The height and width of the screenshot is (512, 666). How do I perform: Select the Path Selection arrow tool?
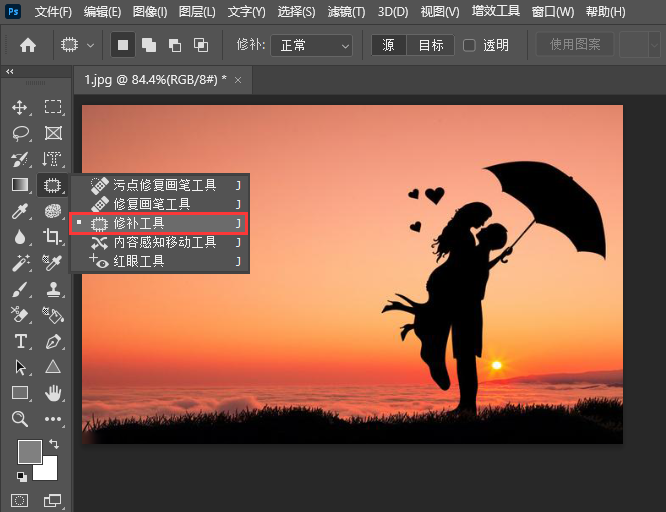[x=20, y=368]
